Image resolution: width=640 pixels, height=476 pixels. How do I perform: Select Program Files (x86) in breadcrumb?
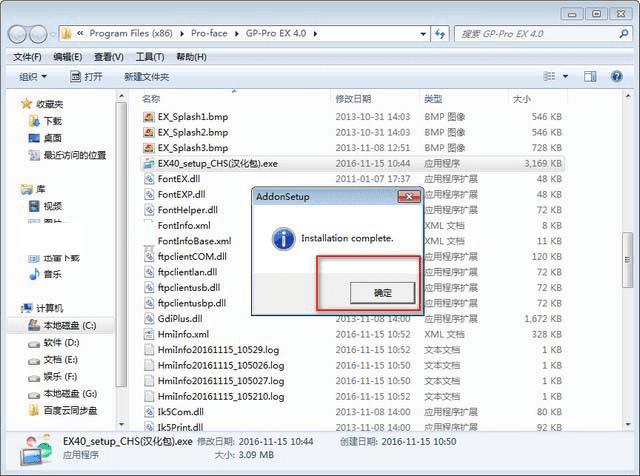131,33
